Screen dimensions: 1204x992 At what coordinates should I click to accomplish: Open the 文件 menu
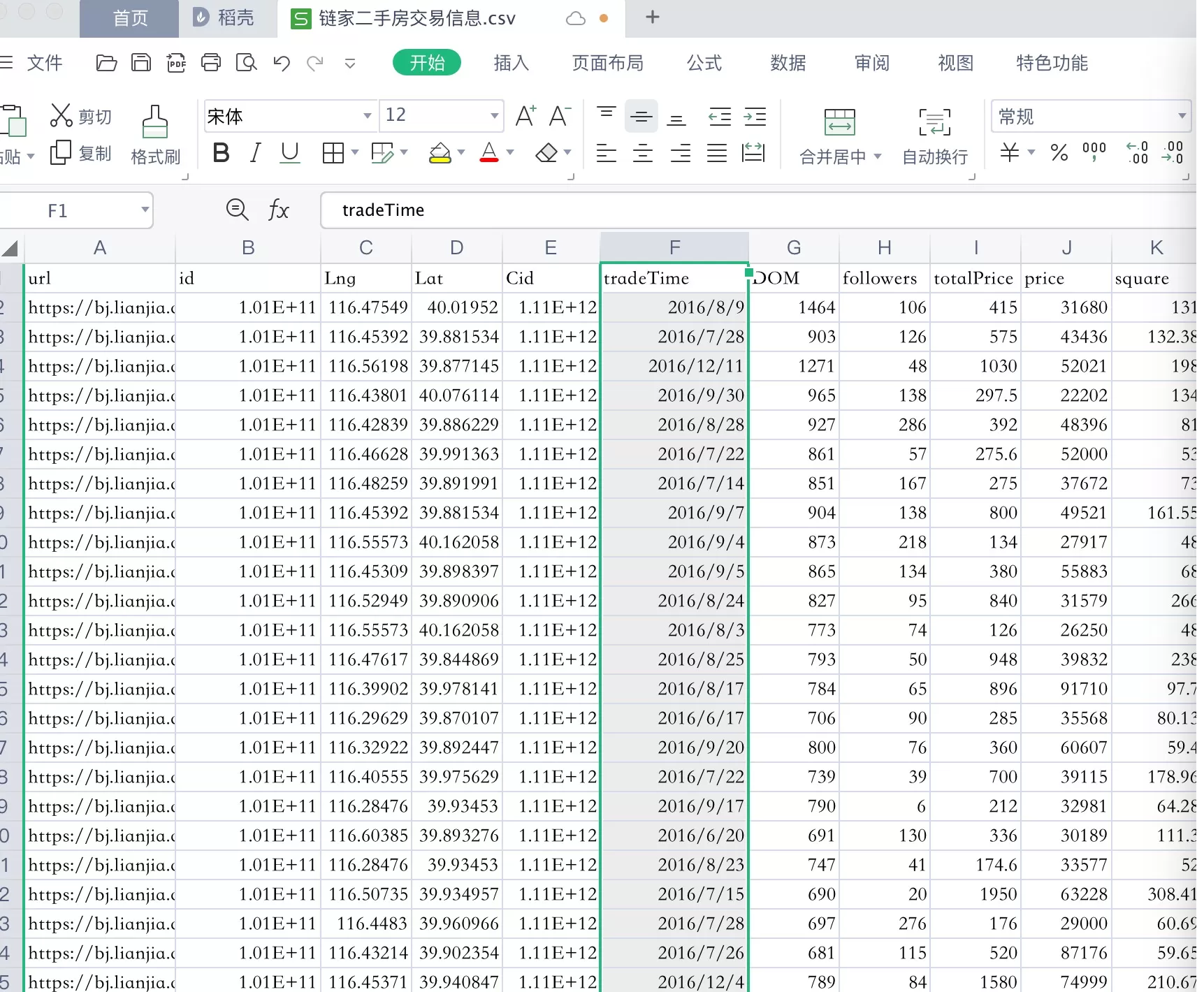[44, 63]
